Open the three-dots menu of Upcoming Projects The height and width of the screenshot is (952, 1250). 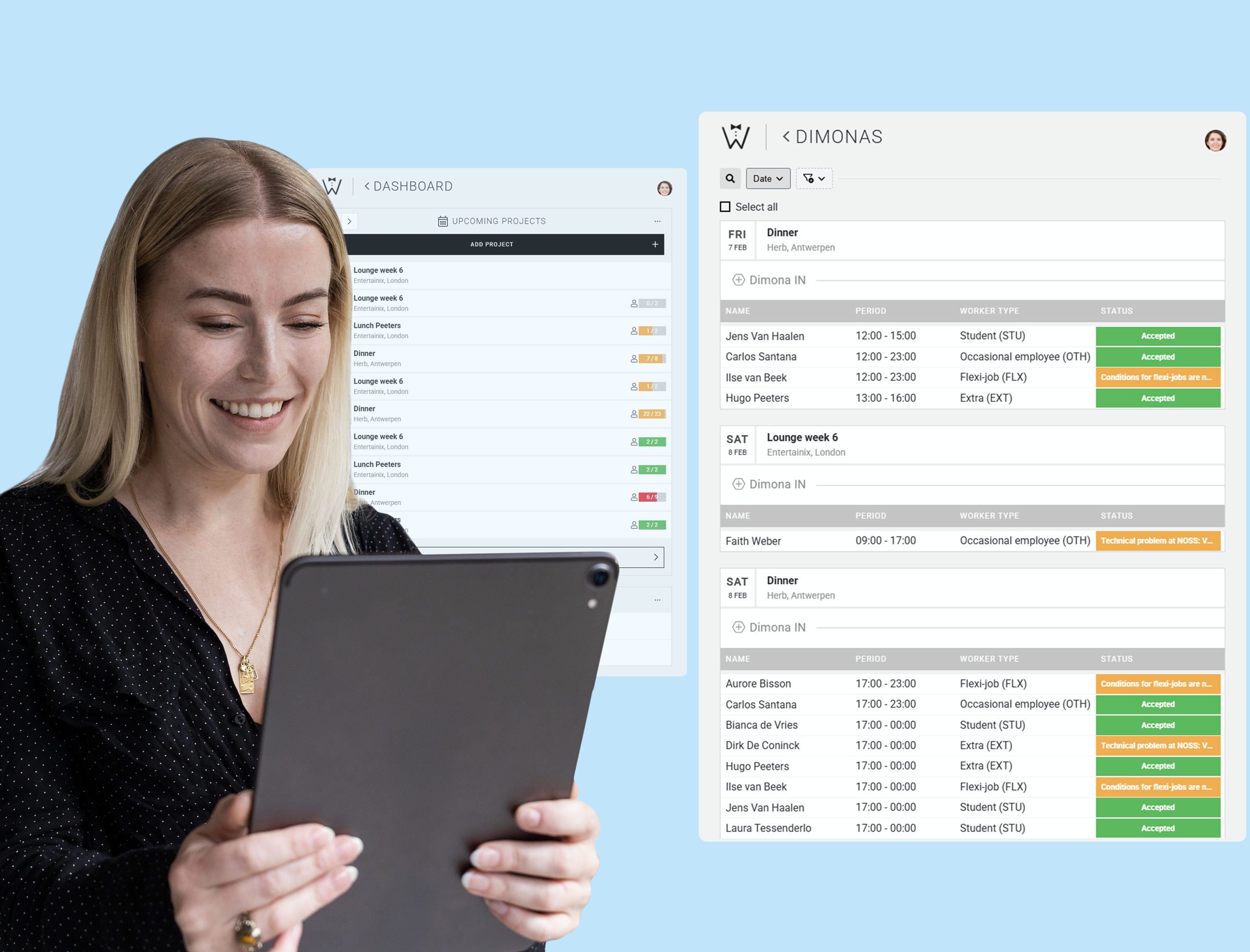657,222
